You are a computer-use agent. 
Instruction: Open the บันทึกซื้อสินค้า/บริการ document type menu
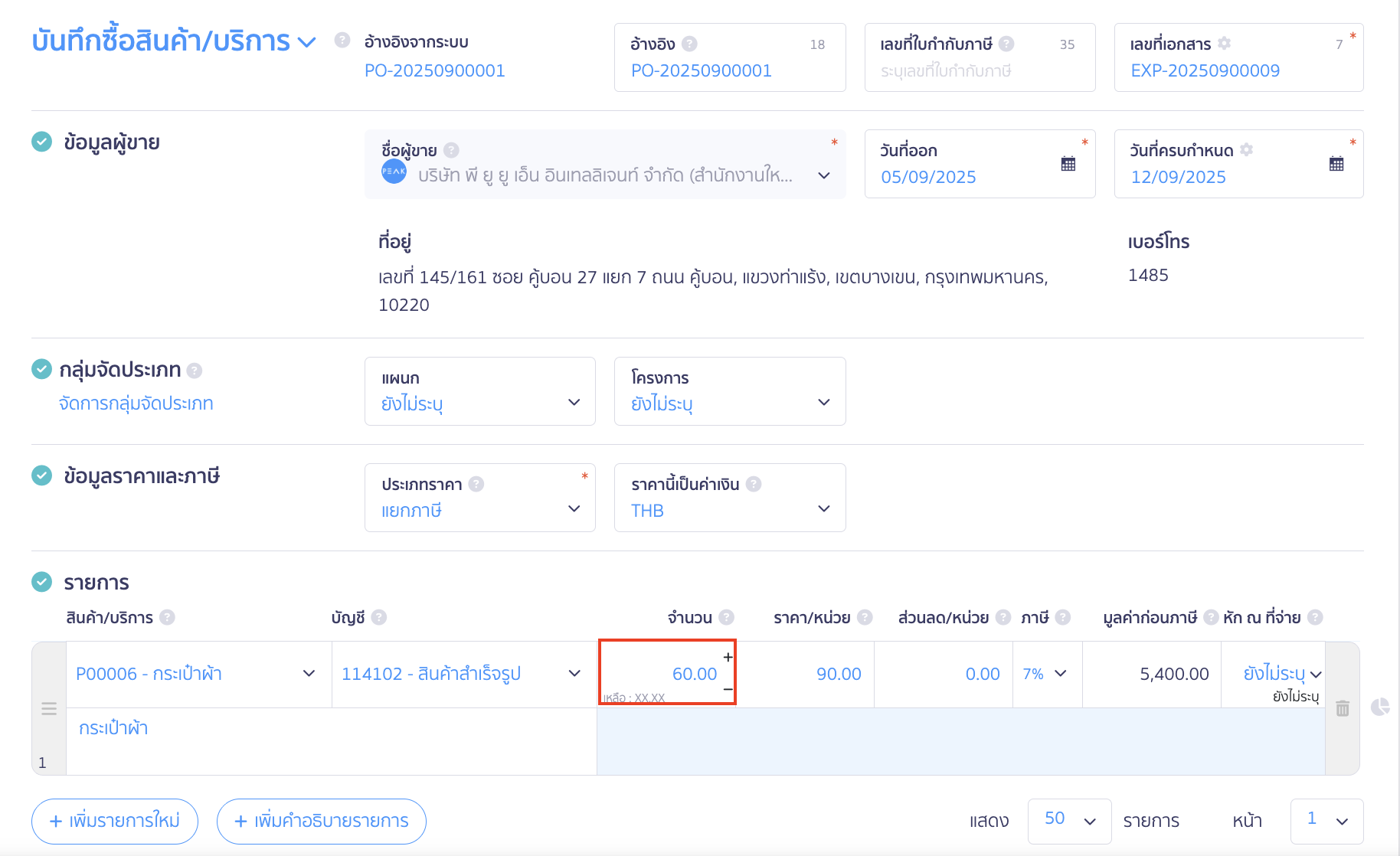[x=306, y=42]
